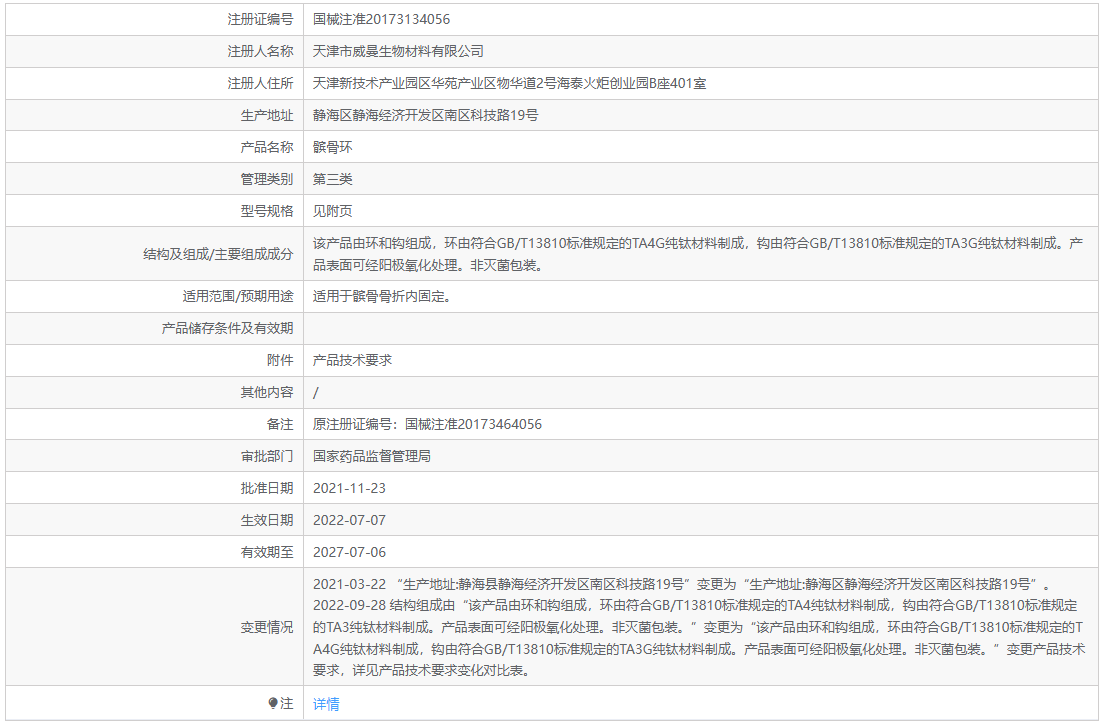Screen dimensions: 1105x725
Task: Select the value 产品技术要求 in 附件 row
Action: pyautogui.click(x=352, y=360)
